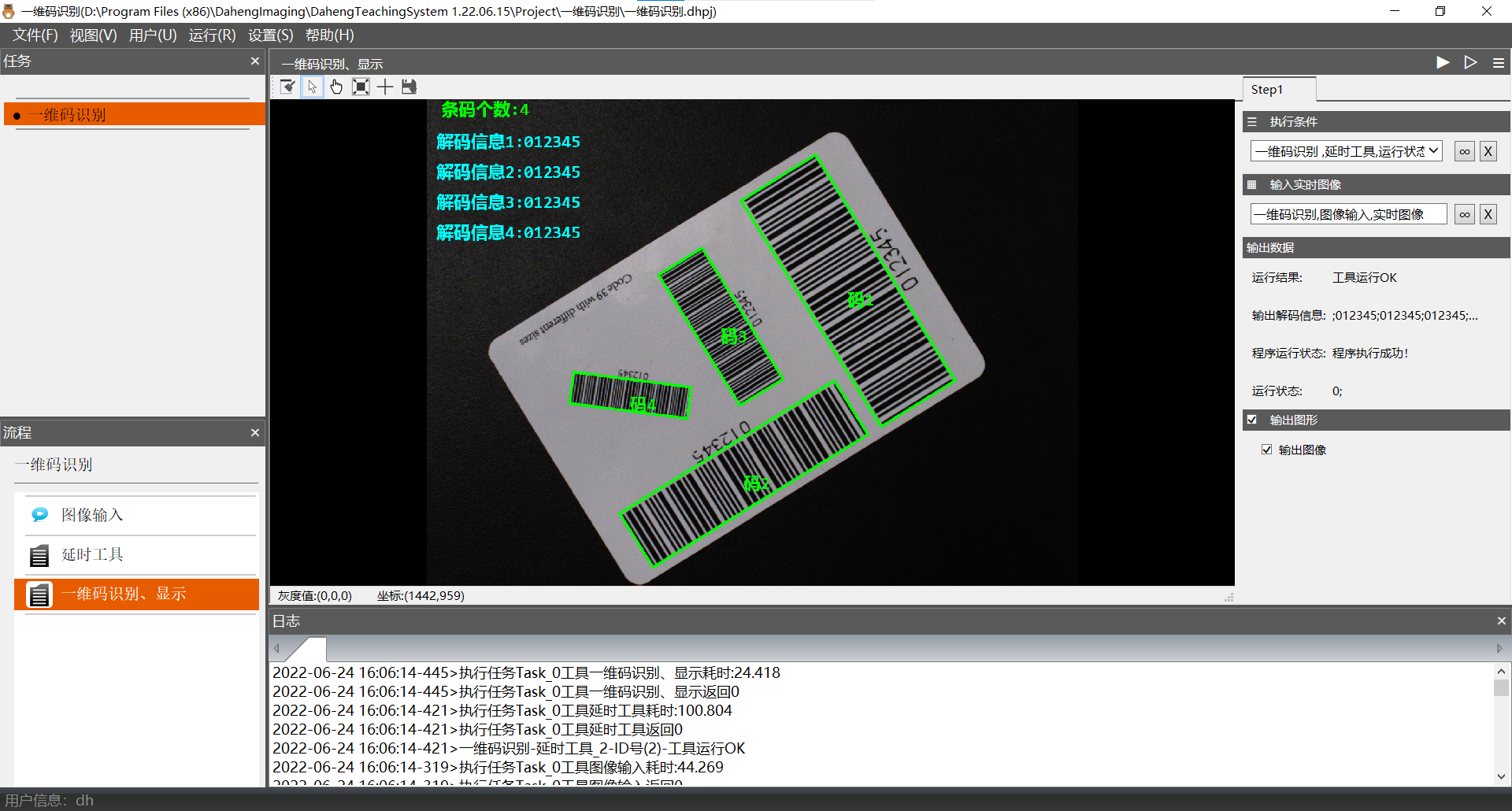Close the 日志 log panel

click(1501, 621)
